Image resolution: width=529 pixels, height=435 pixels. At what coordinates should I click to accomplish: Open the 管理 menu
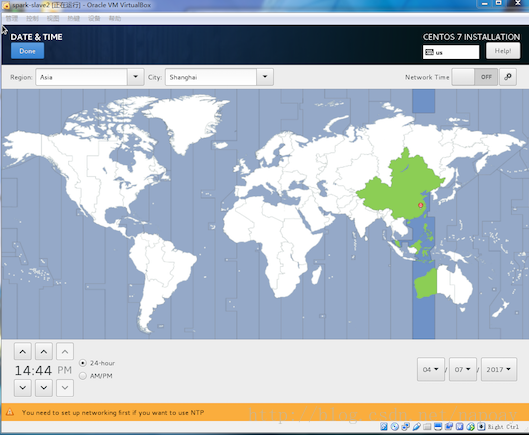pyautogui.click(x=12, y=18)
